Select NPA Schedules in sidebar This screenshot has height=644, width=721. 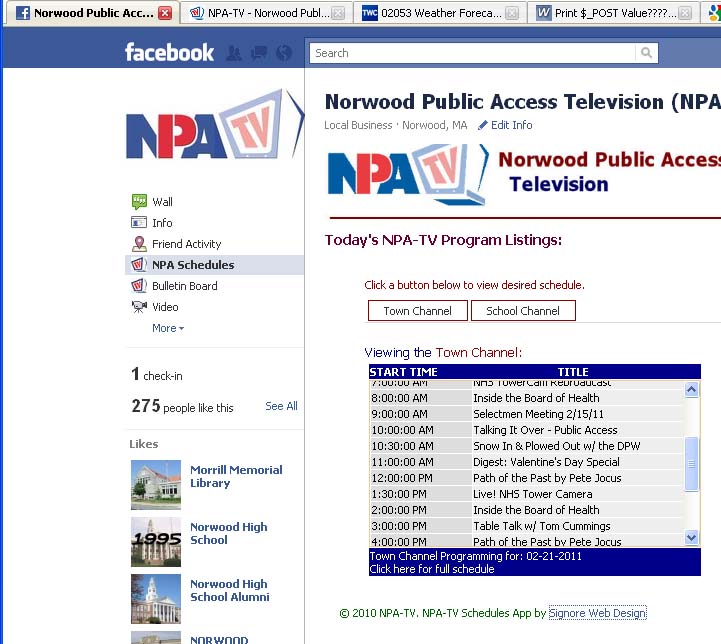click(x=214, y=265)
